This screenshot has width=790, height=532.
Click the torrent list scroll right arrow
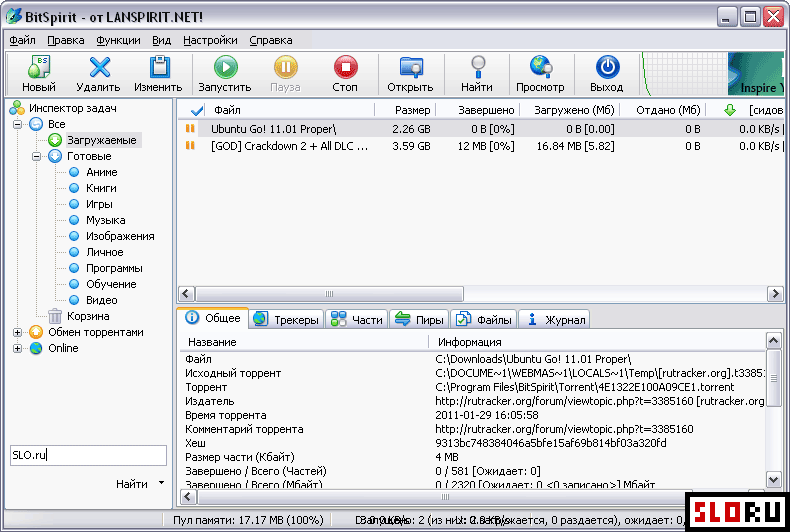[x=775, y=294]
